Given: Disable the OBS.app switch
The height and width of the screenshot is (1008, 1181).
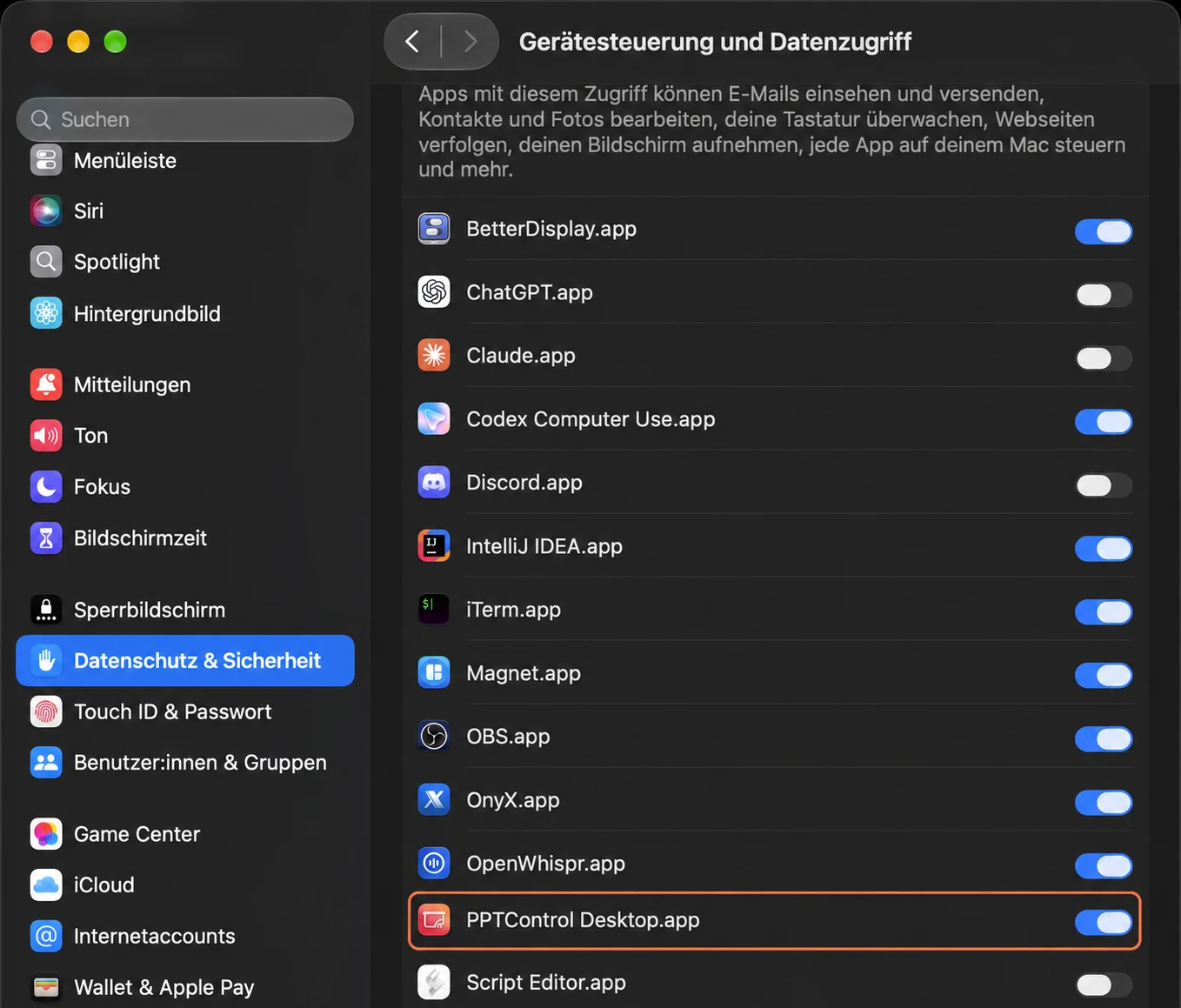Looking at the screenshot, I should click(x=1104, y=739).
